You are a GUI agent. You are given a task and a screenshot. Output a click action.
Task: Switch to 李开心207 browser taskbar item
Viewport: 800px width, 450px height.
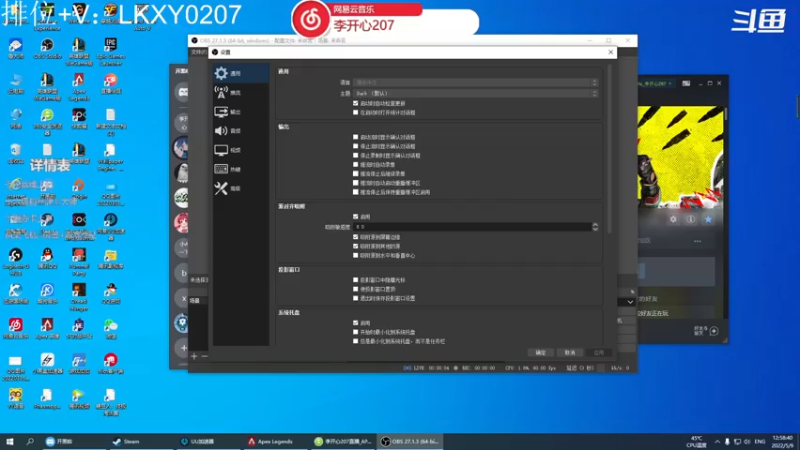coord(343,441)
